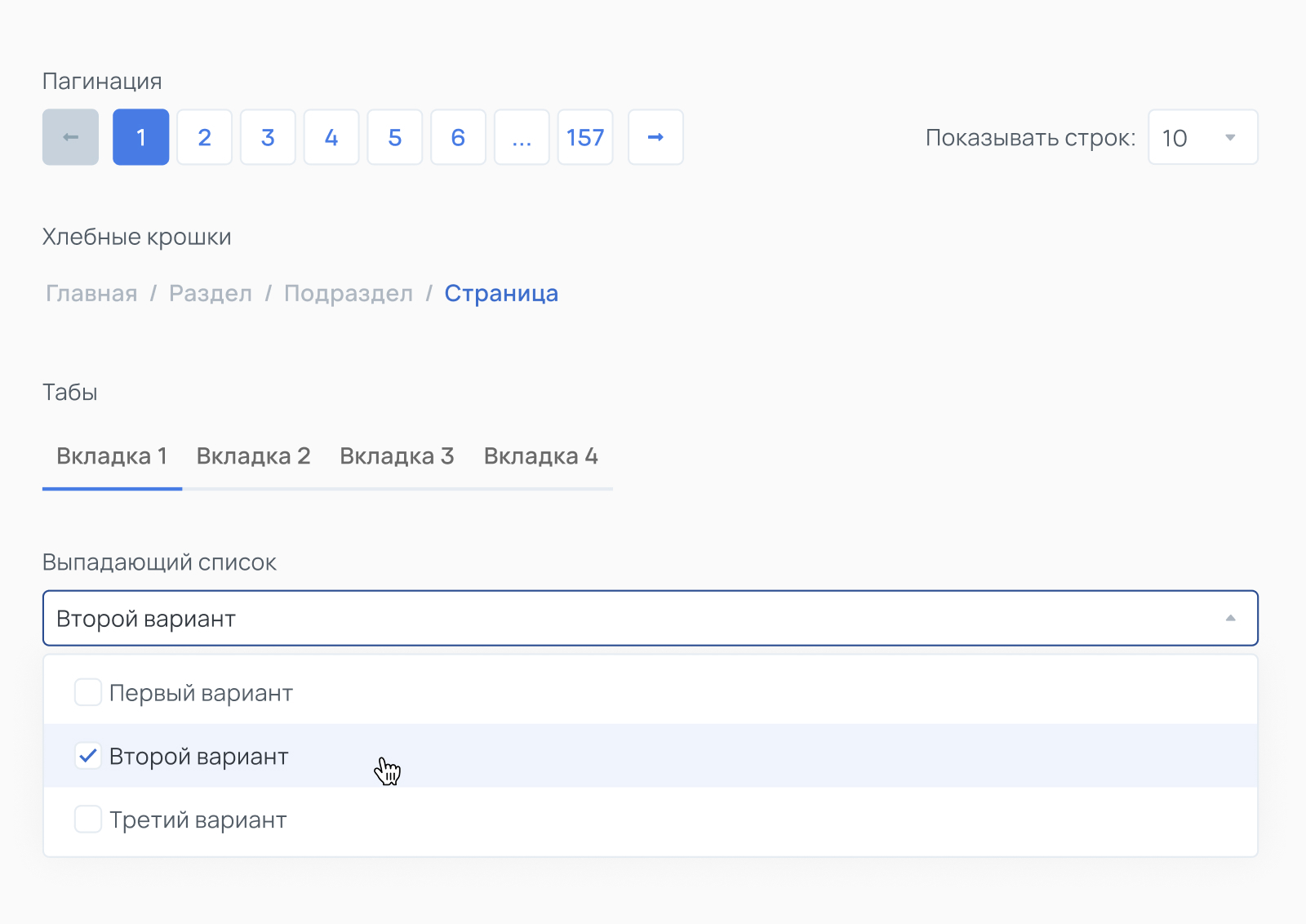Go to pagination page 6
The image size is (1306, 924).
coord(459,137)
